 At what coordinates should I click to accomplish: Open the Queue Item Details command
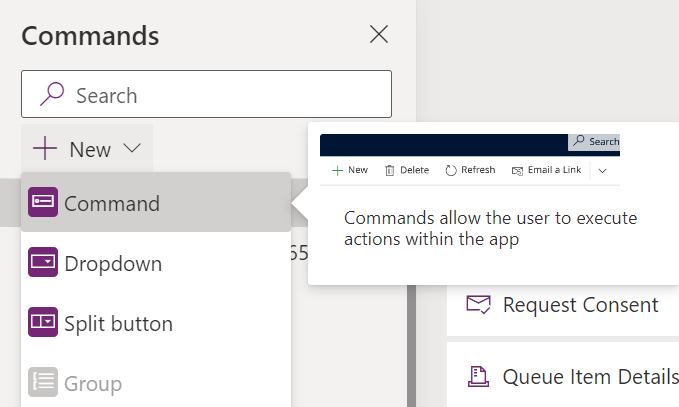click(590, 377)
